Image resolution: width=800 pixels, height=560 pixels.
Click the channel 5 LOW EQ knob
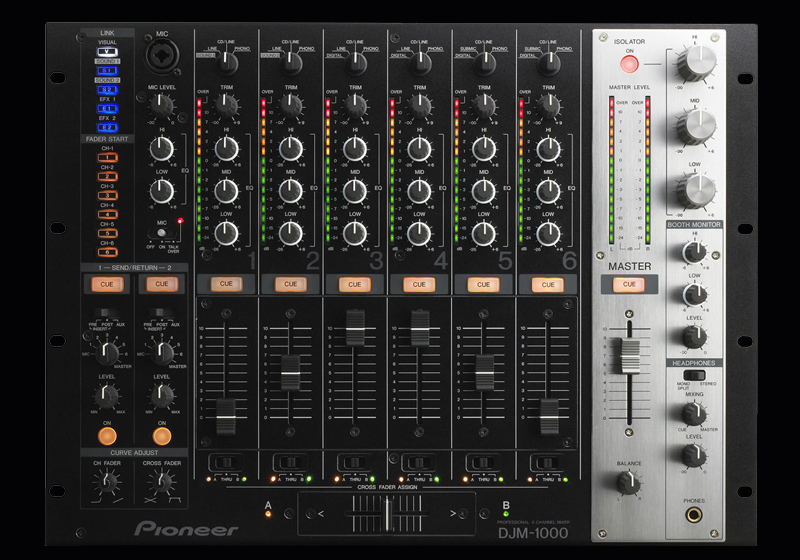[x=484, y=234]
